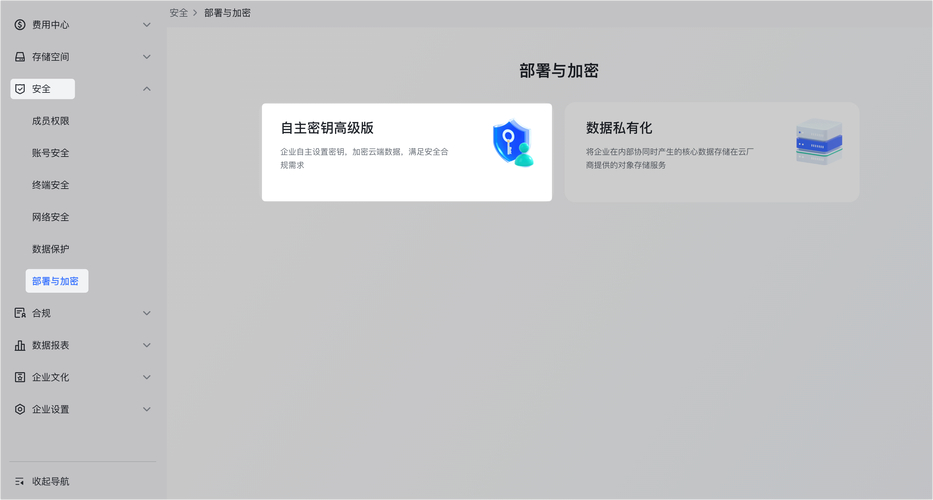933x500 pixels.
Task: Expand the 合规 chevron
Action: pos(146,313)
